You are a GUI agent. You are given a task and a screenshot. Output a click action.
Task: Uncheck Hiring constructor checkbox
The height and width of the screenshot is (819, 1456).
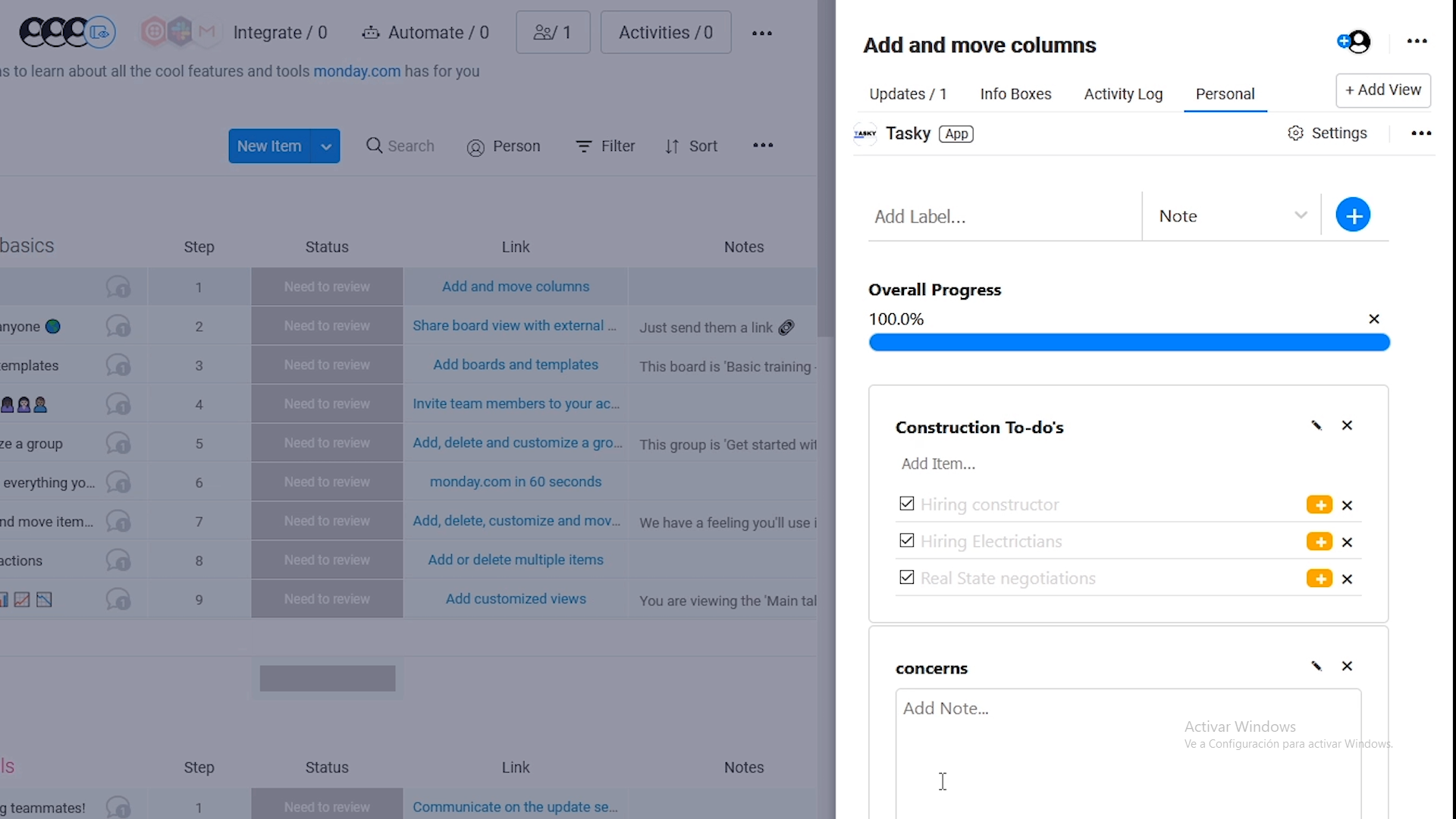(906, 504)
